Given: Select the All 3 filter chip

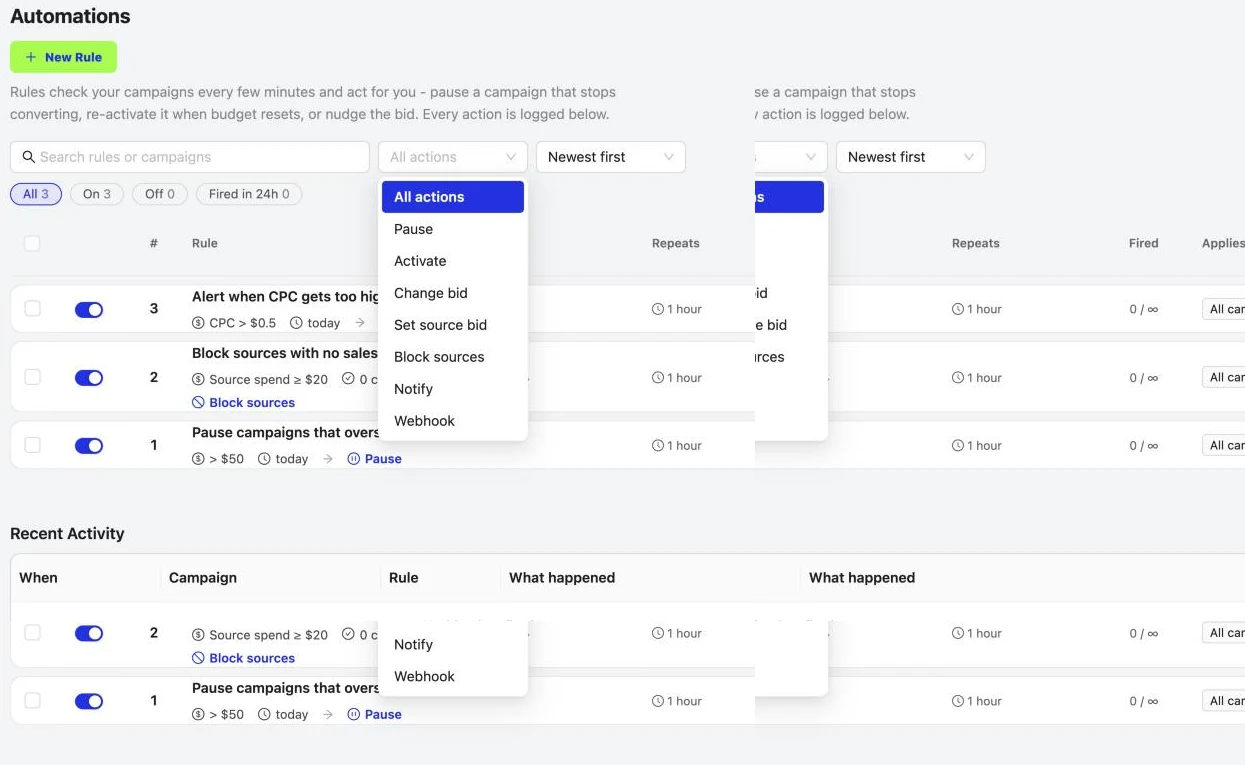Looking at the screenshot, I should pos(36,194).
